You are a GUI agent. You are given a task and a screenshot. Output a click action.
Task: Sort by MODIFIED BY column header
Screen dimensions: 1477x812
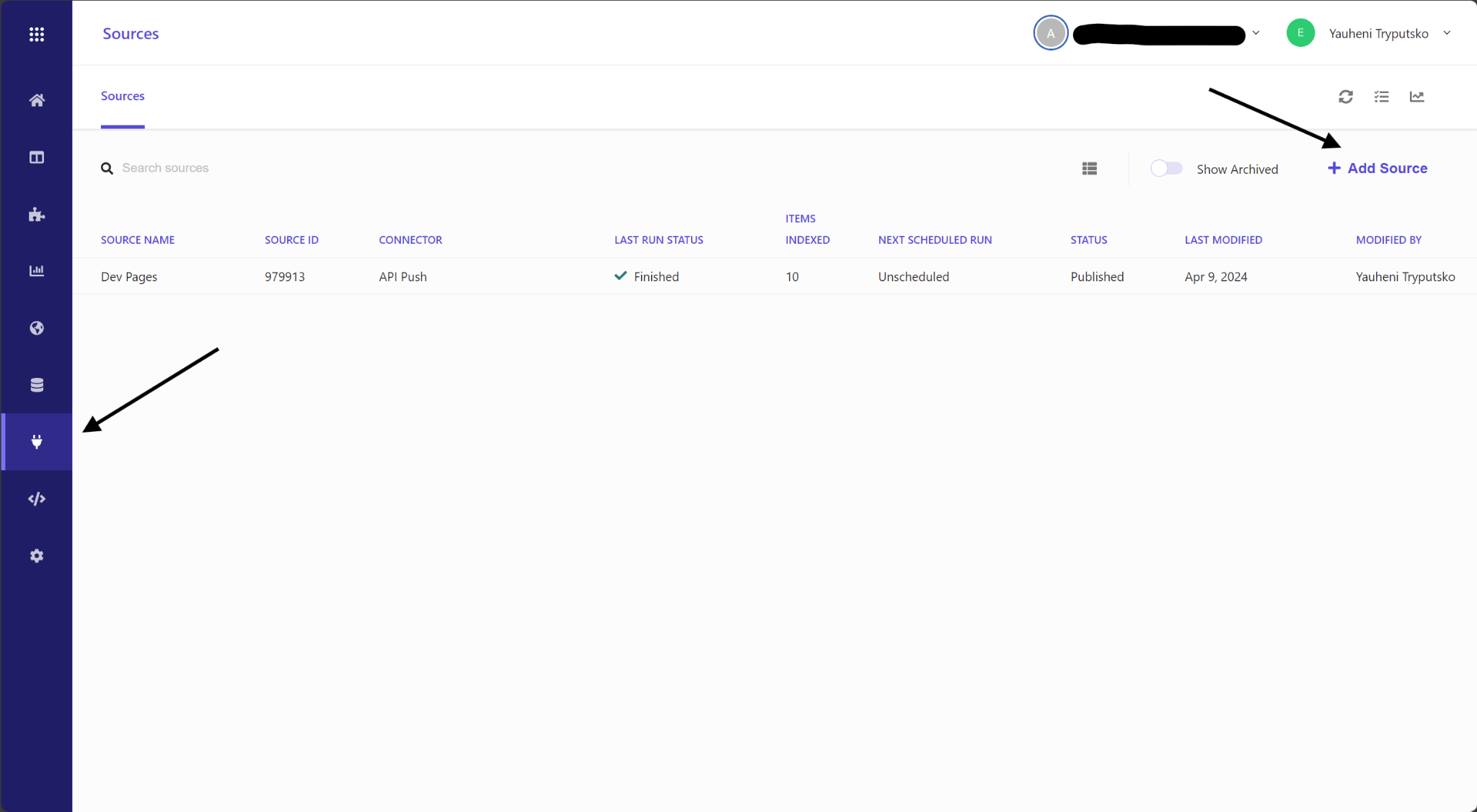point(1388,240)
